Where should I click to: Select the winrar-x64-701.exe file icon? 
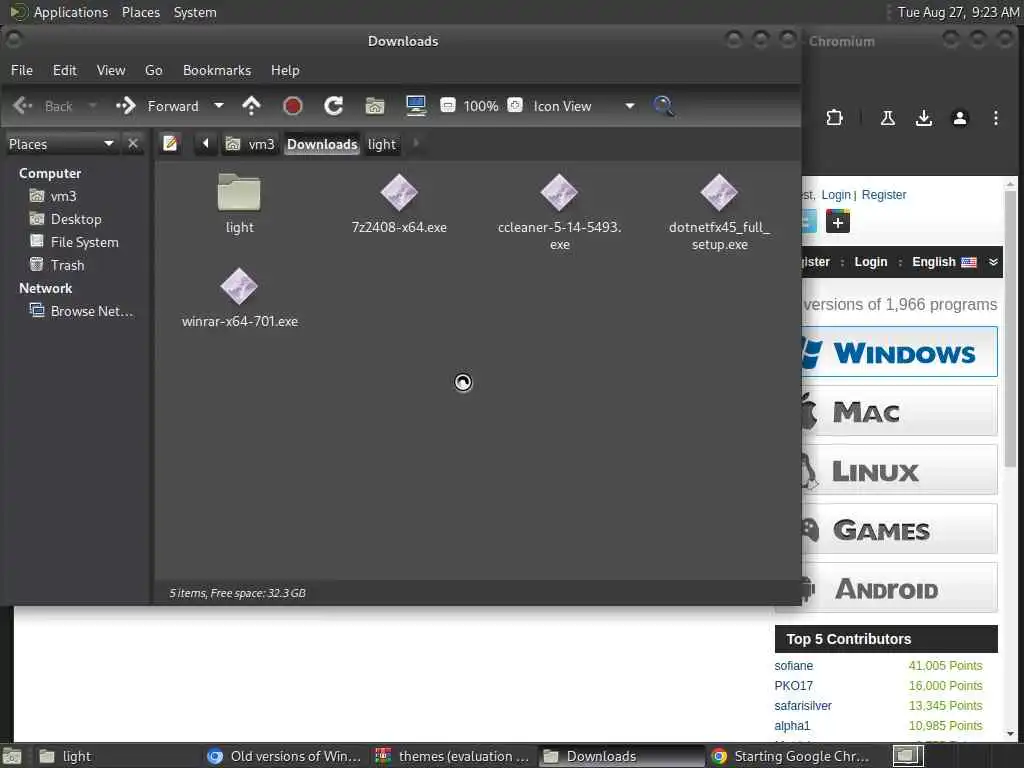[239, 286]
